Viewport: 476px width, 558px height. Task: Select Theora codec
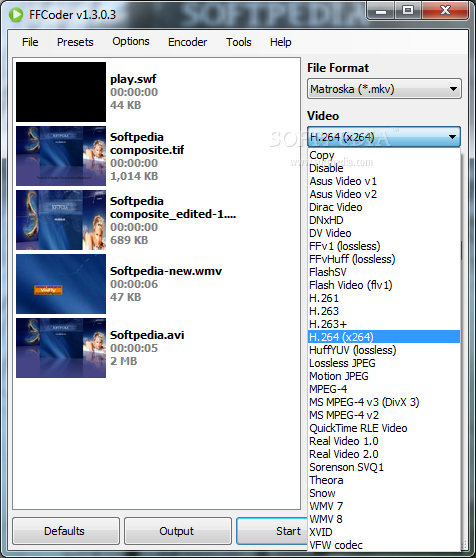pos(384,480)
